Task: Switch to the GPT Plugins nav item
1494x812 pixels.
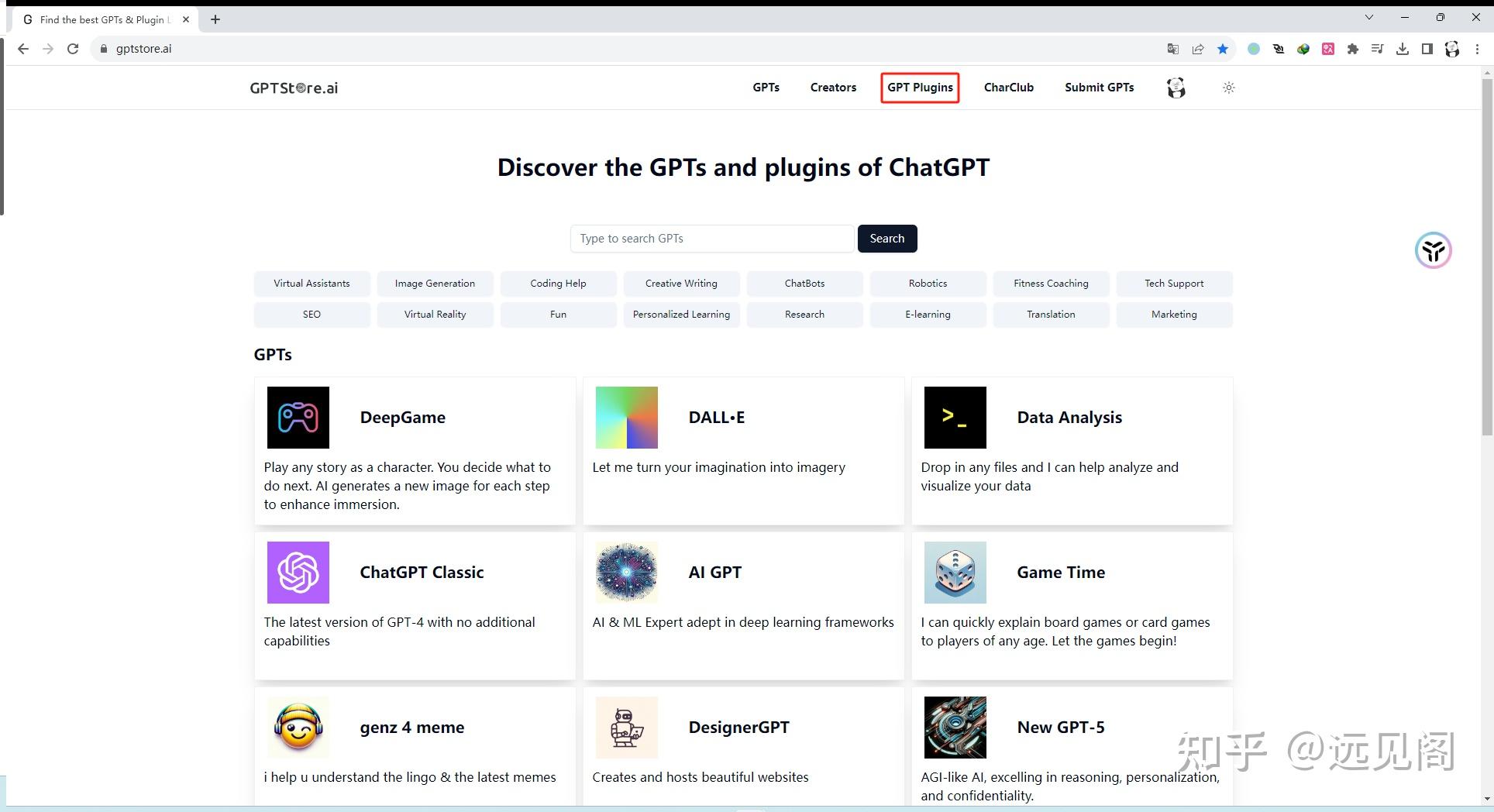Action: pyautogui.click(x=920, y=88)
